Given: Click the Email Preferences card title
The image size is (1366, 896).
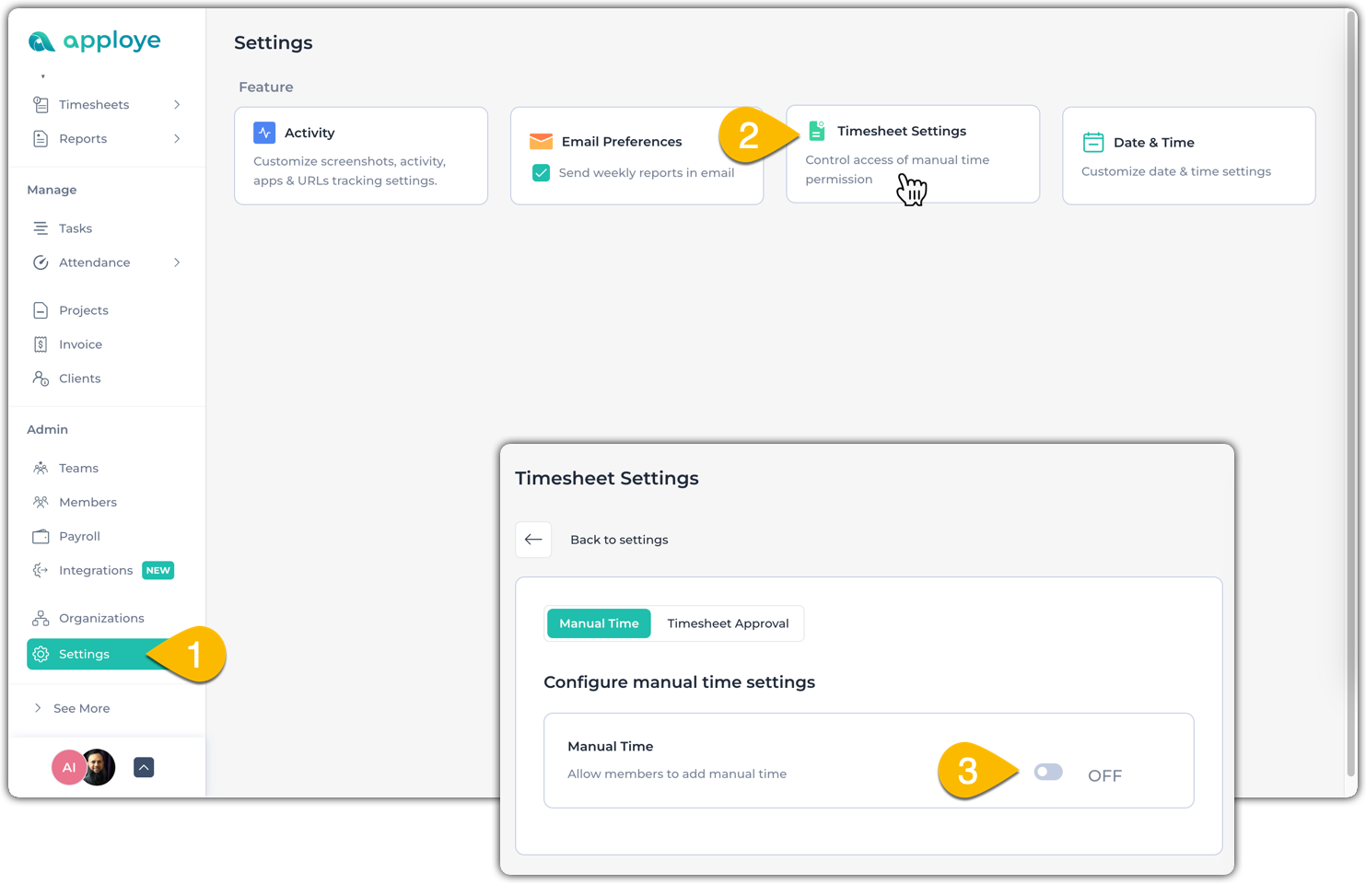Looking at the screenshot, I should coord(622,141).
